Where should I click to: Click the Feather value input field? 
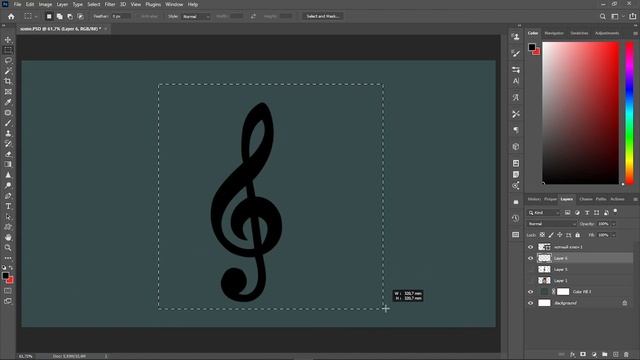(120, 16)
